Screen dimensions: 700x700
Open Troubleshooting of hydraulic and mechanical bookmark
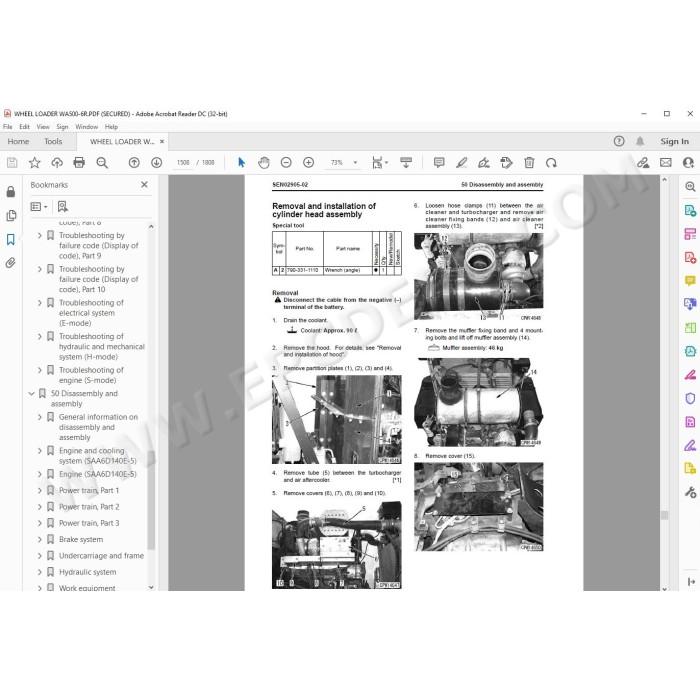tap(102, 346)
